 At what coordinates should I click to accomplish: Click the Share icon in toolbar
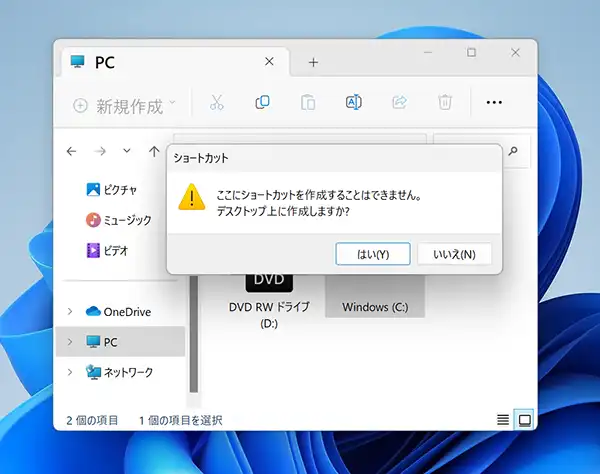coord(399,102)
